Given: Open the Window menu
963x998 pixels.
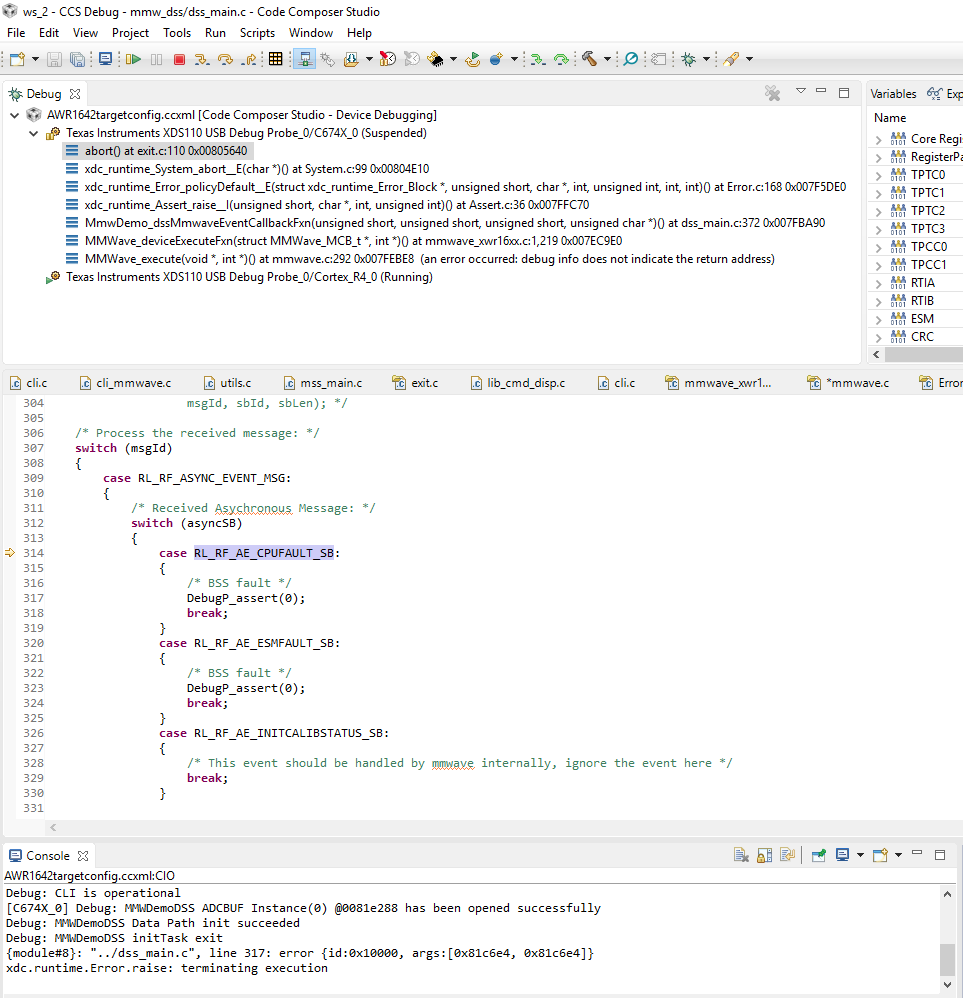Looking at the screenshot, I should tap(311, 32).
